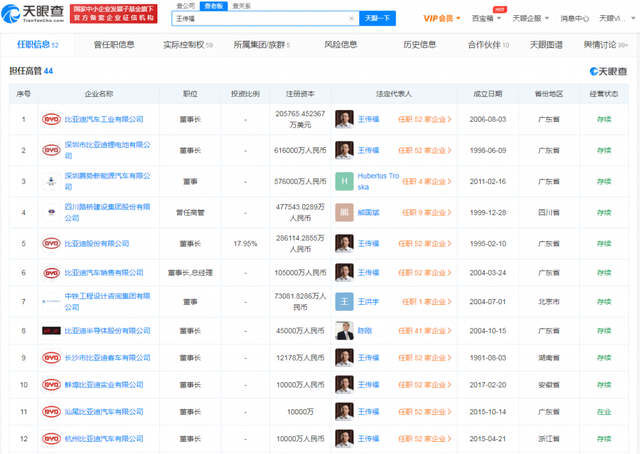Click the BYD logo for 汕尾比亚迪汽车有限公司
Image resolution: width=640 pixels, height=454 pixels.
point(51,412)
